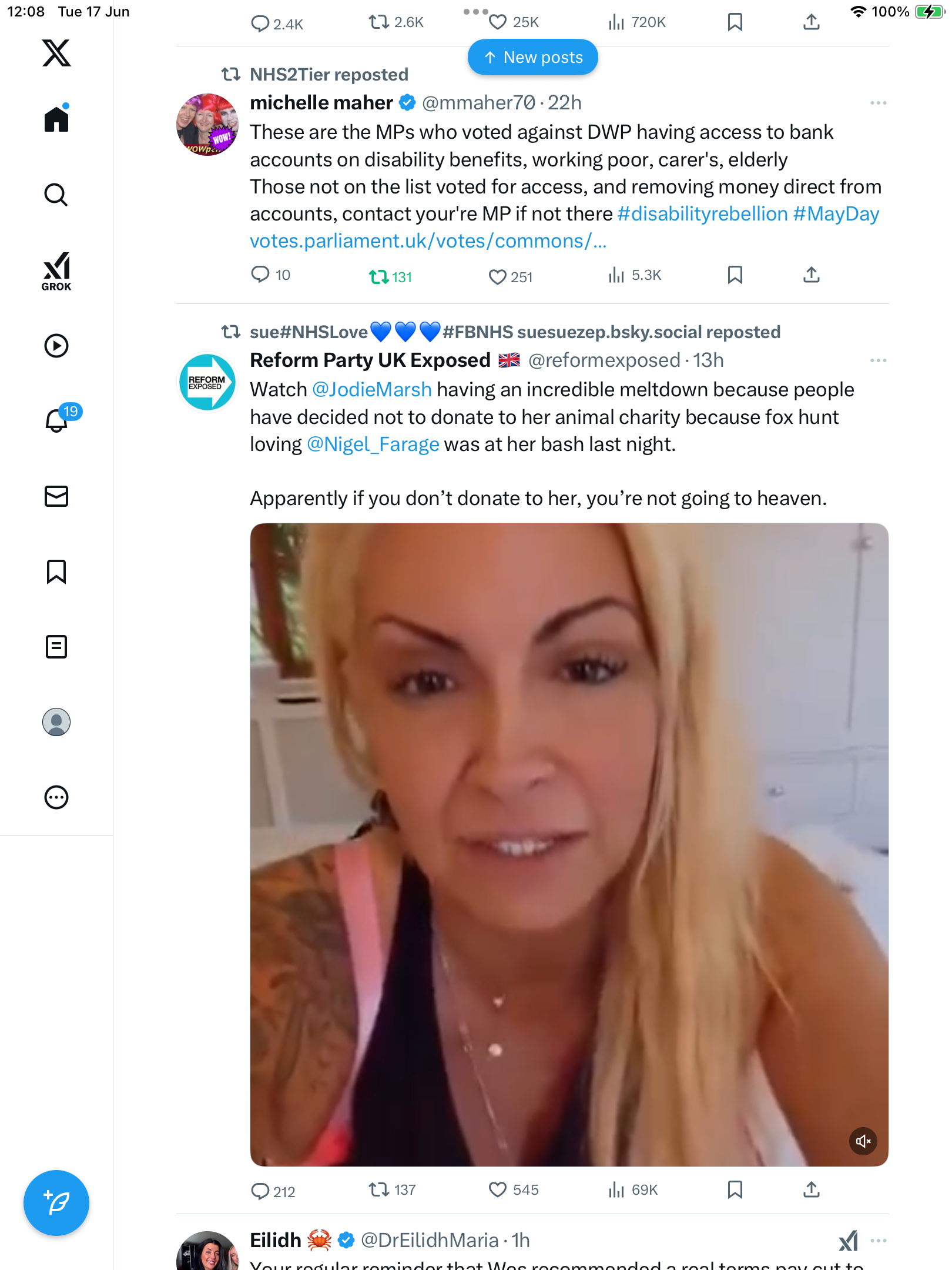Open more options for Reform Exposed post

(x=878, y=360)
